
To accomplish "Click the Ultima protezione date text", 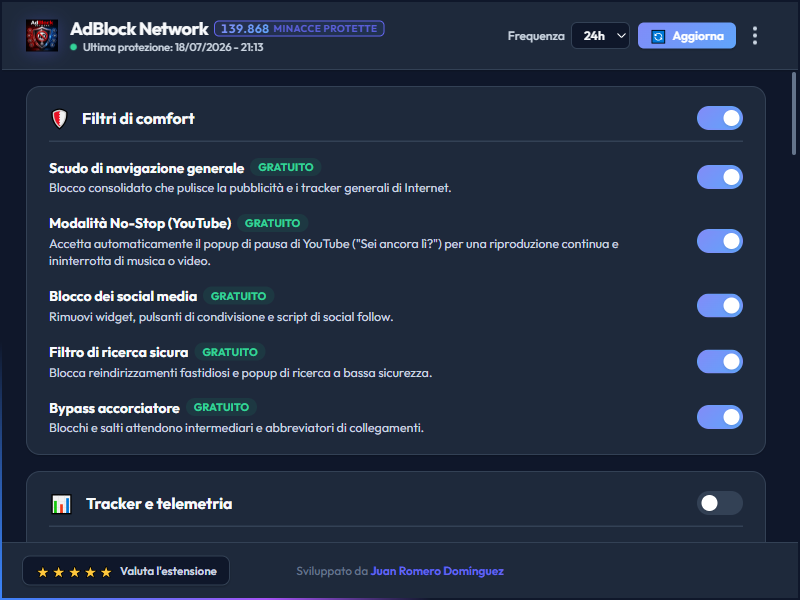I will coord(173,47).
